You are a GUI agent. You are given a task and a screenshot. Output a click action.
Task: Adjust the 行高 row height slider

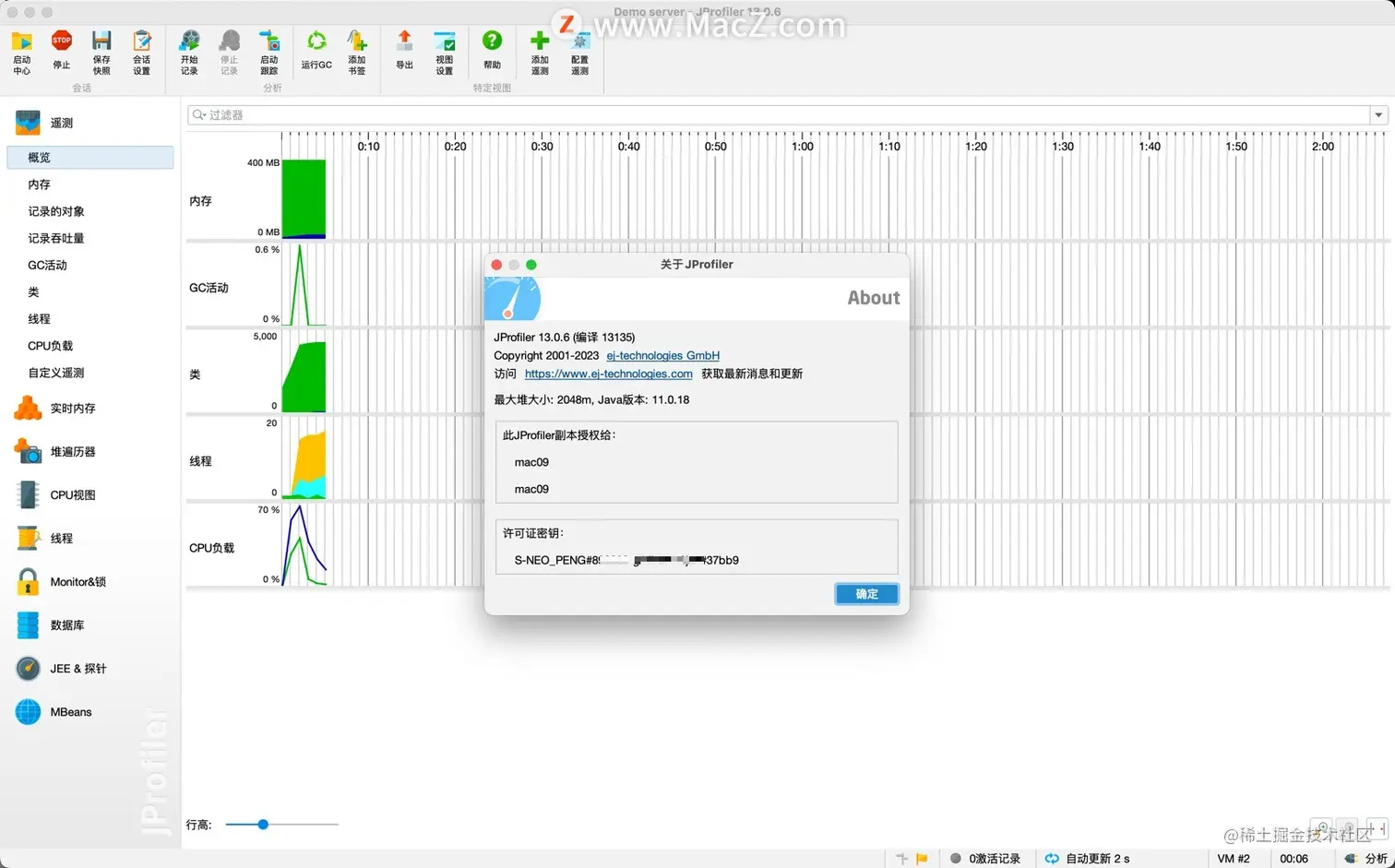click(263, 824)
